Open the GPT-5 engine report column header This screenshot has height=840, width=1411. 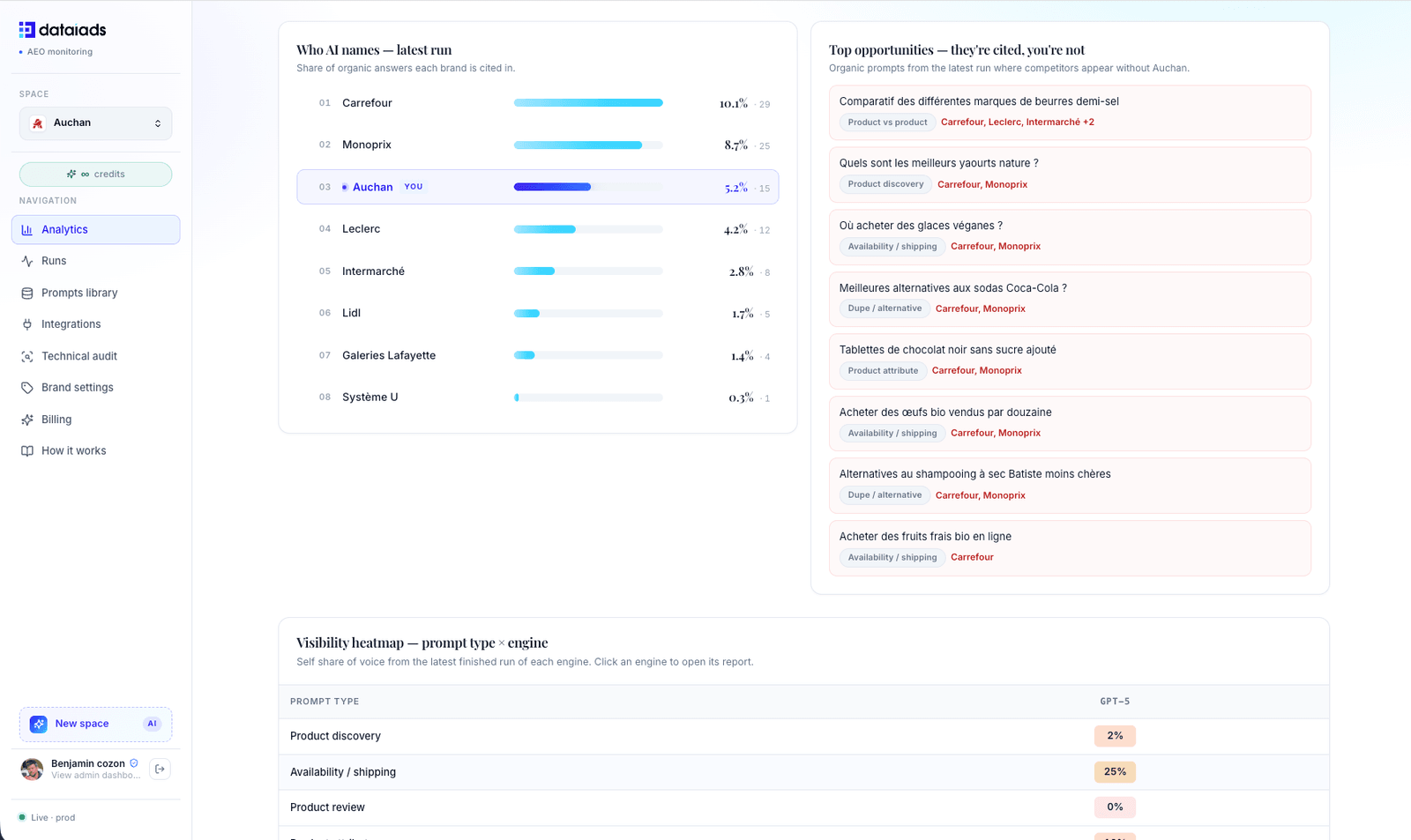pyautogui.click(x=1115, y=702)
